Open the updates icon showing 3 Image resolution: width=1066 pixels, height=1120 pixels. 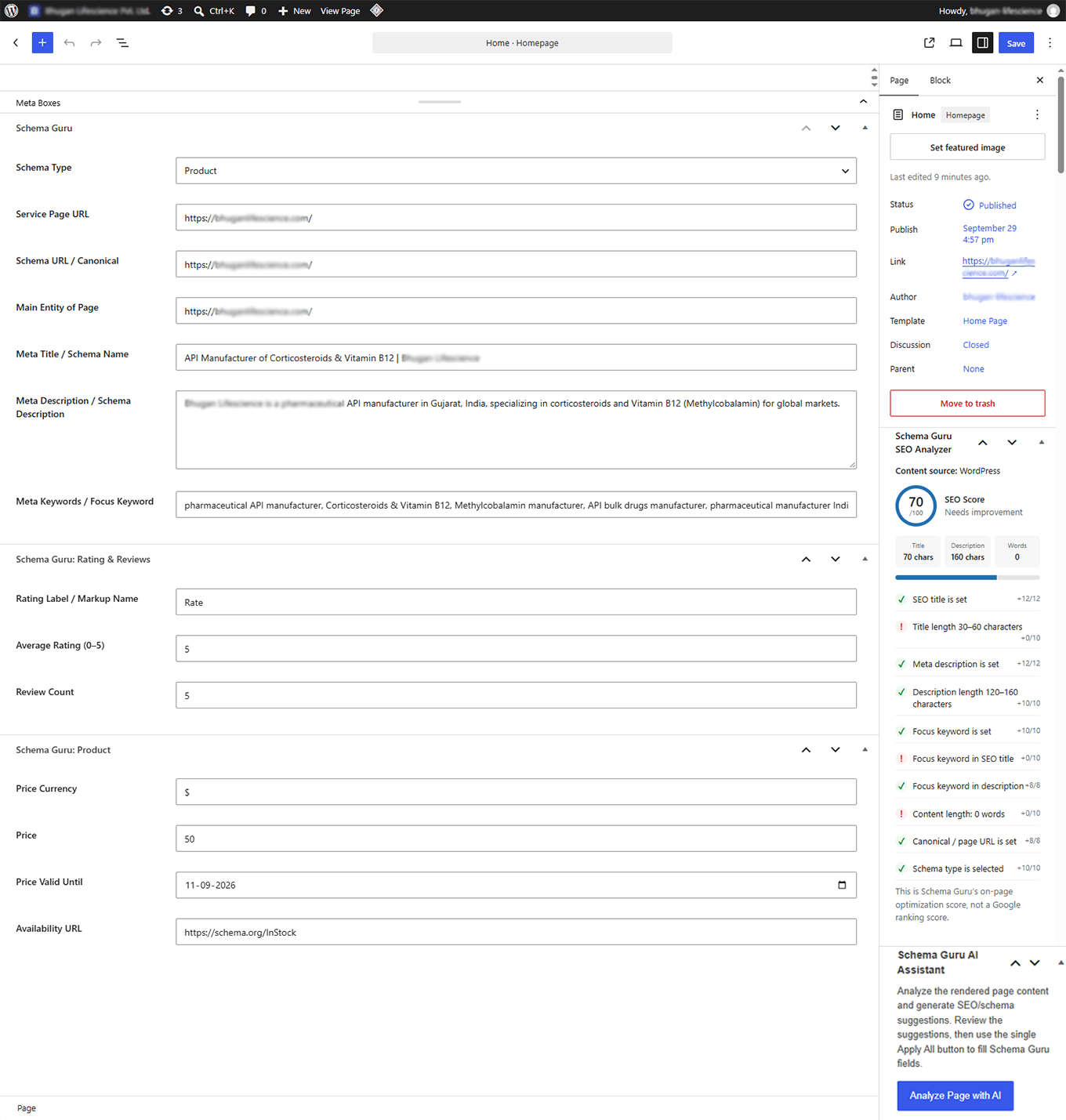coord(172,11)
